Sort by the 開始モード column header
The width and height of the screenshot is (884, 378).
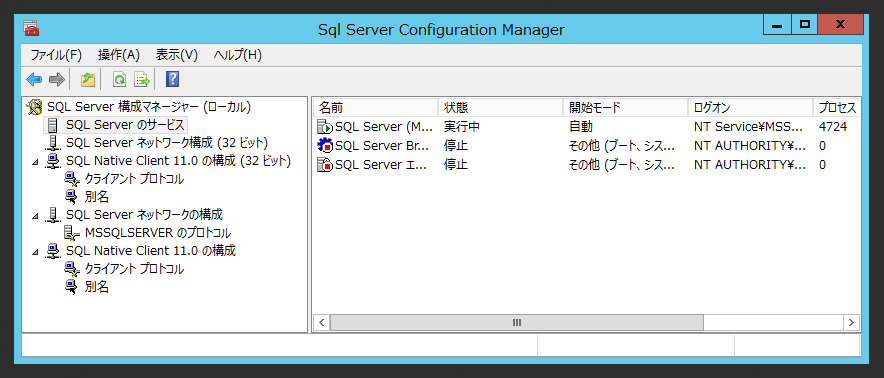coord(626,107)
